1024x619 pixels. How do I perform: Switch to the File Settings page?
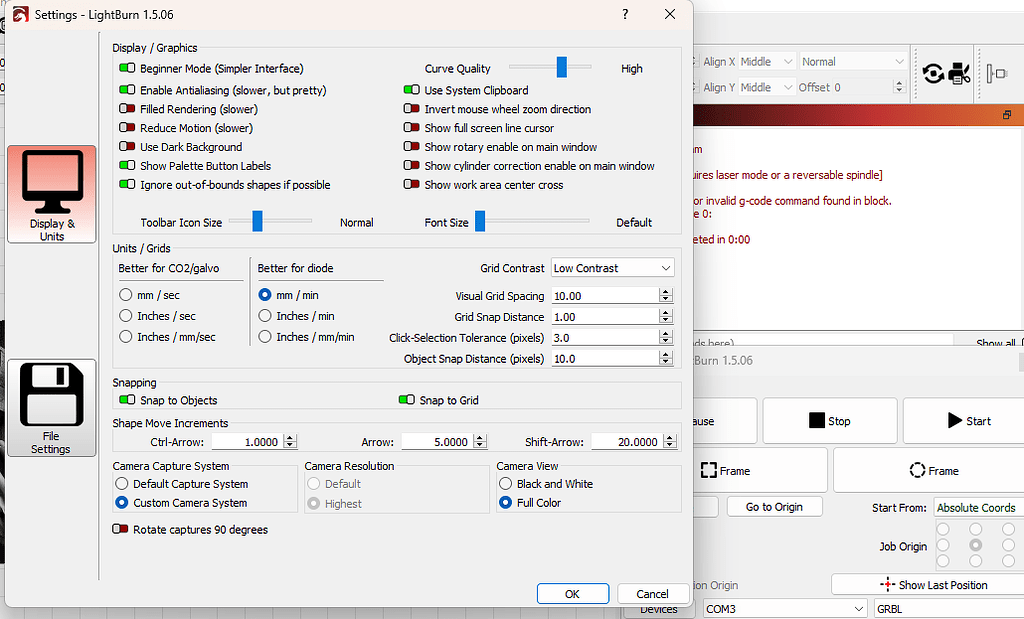tap(51, 407)
